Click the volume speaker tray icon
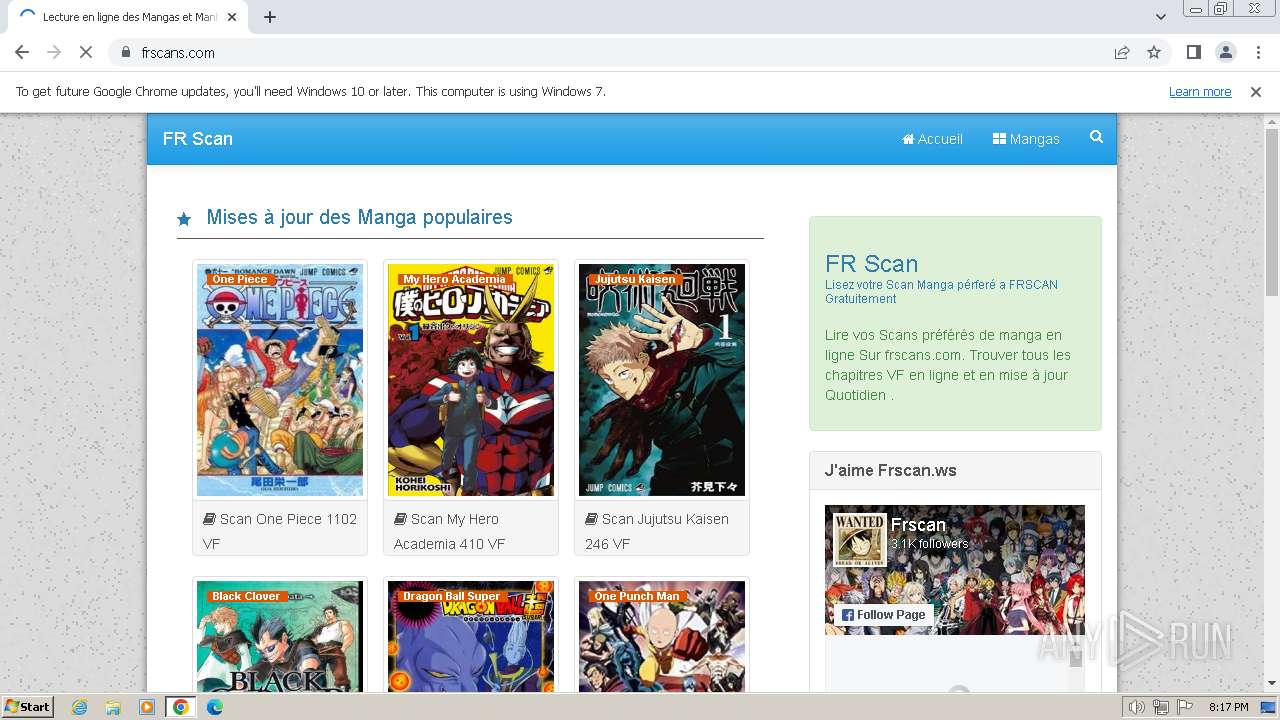The height and width of the screenshot is (720, 1280). (x=1137, y=707)
